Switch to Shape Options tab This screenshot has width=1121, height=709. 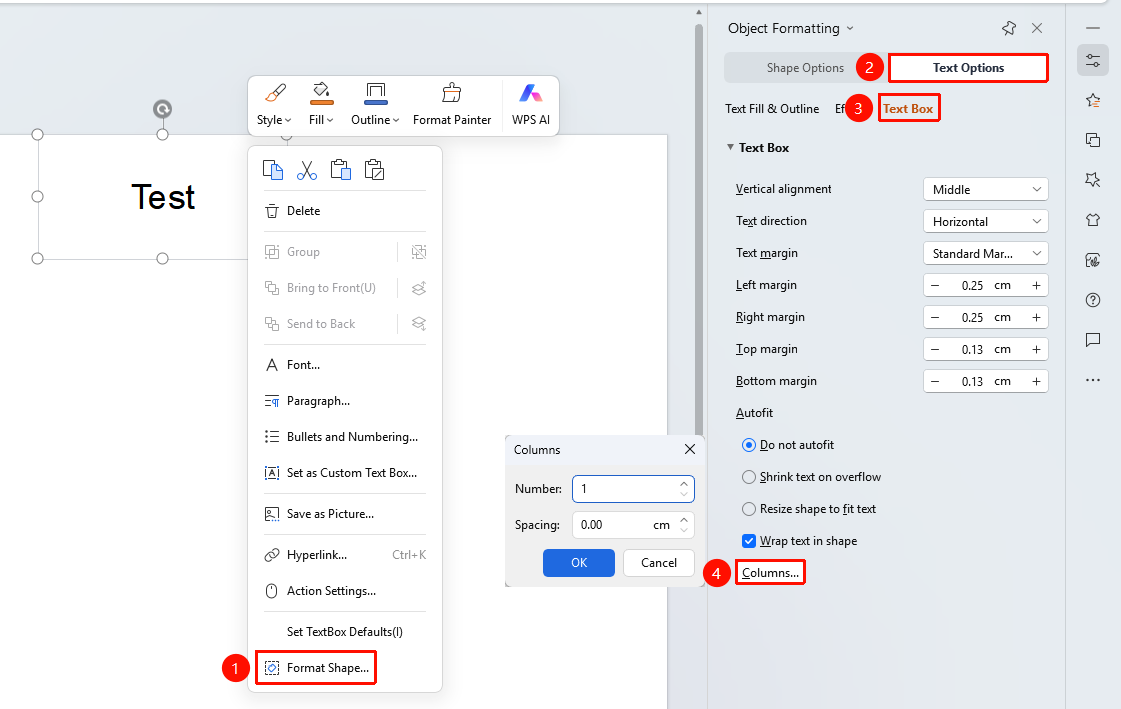[x=805, y=68]
